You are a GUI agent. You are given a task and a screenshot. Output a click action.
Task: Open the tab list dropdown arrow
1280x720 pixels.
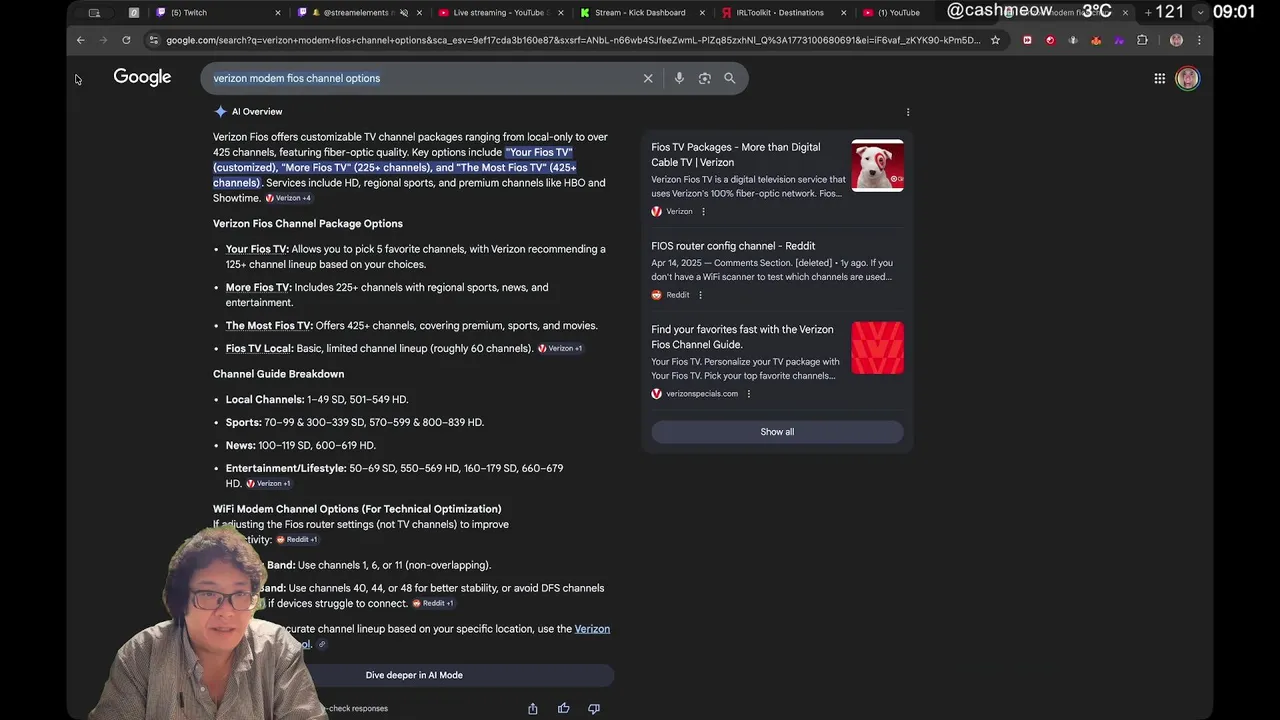1200,13
